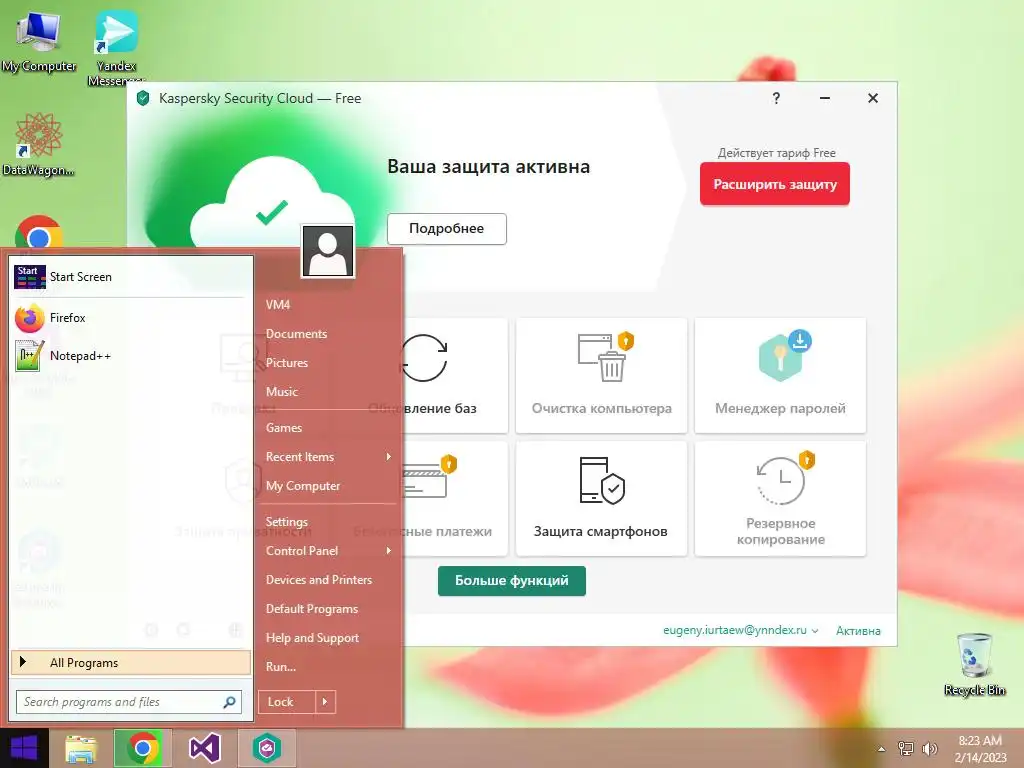Open Games from Start menu
This screenshot has width=1024, height=768.
coord(284,428)
